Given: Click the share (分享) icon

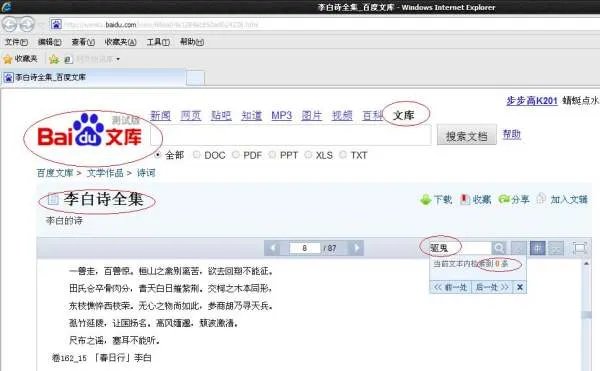Looking at the screenshot, I should point(504,199).
